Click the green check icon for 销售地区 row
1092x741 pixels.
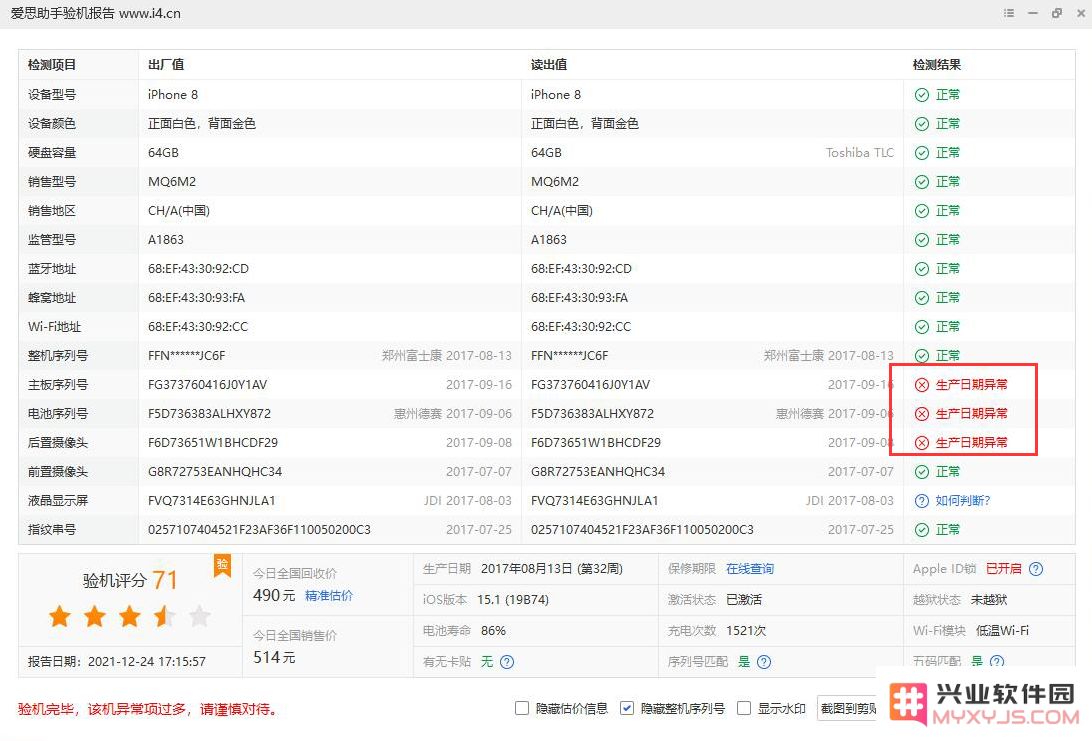point(921,211)
